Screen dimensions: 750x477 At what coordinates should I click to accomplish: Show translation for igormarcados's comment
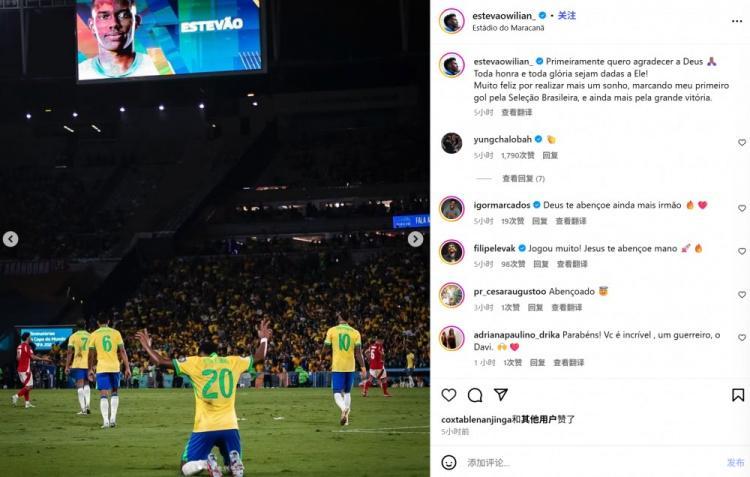pos(571,221)
